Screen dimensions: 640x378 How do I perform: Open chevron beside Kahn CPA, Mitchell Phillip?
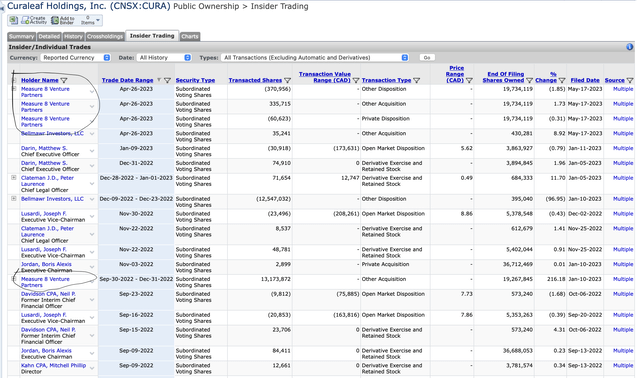92,368
